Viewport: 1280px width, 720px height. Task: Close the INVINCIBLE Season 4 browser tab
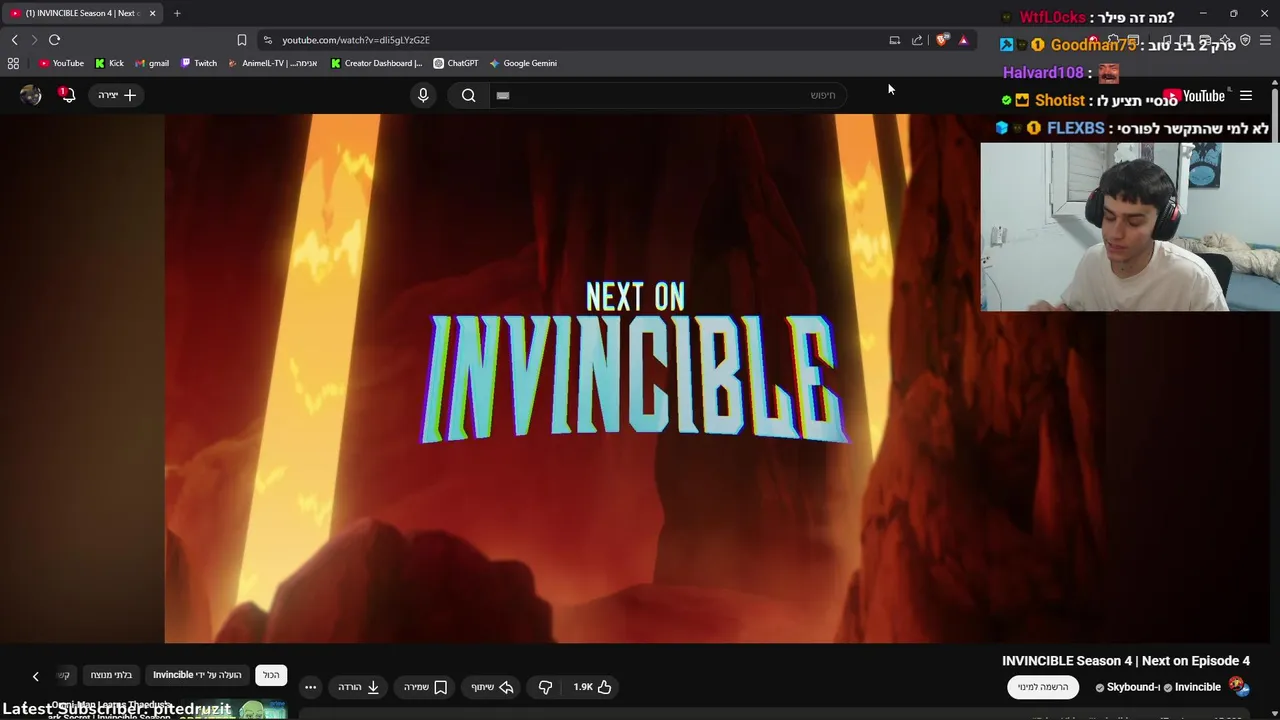[152, 13]
